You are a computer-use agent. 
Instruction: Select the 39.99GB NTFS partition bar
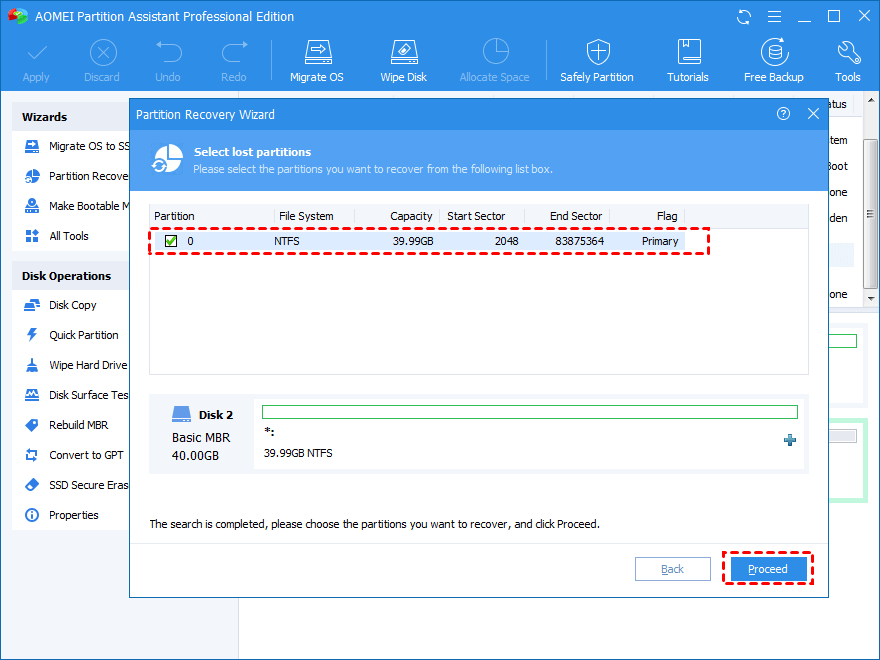529,412
